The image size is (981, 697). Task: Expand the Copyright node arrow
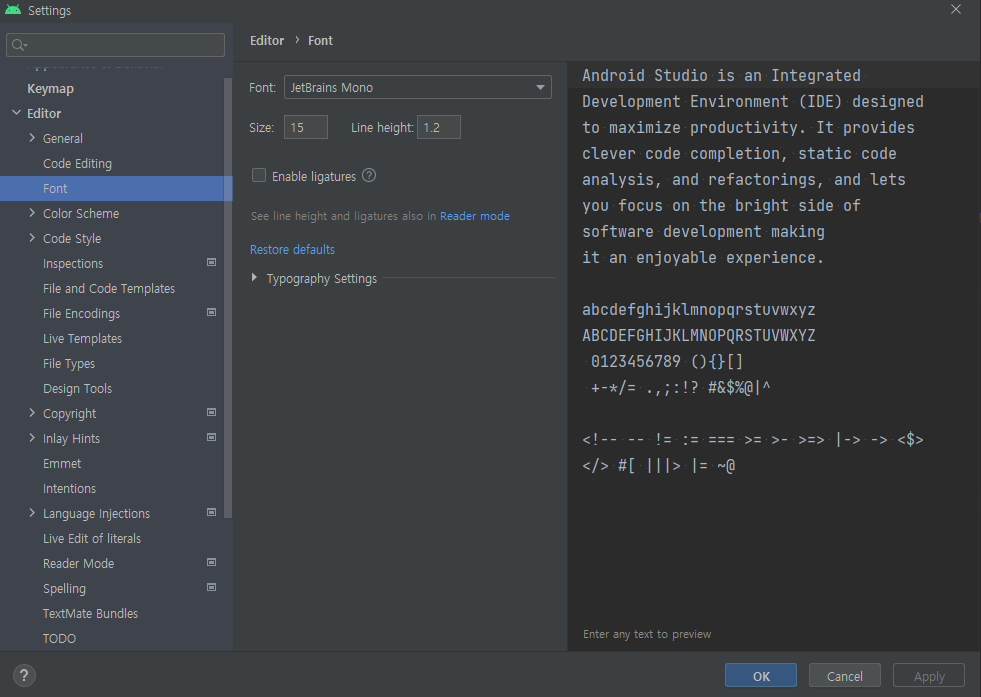[x=32, y=413]
